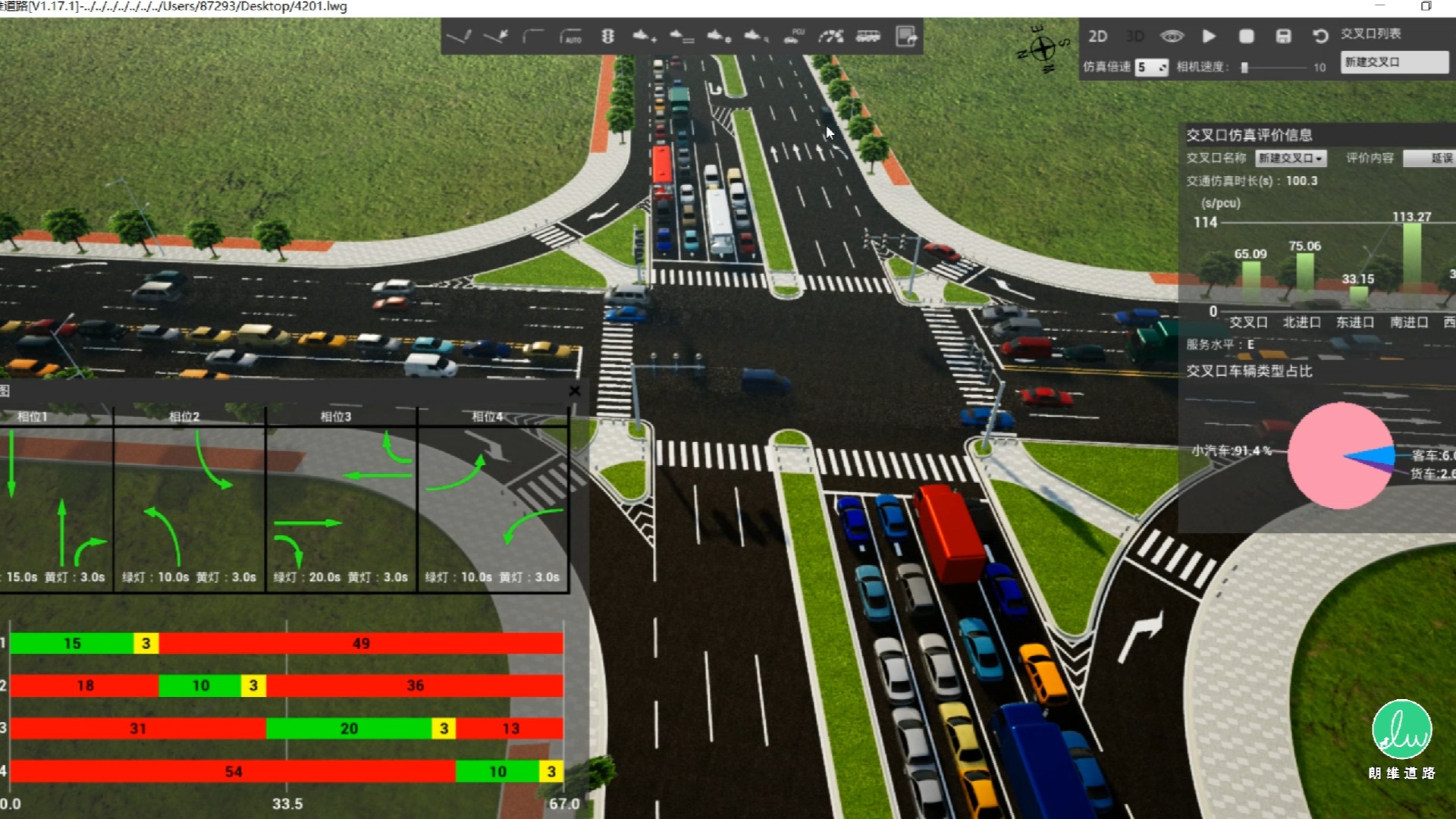Click the add vehicle icon
Viewport: 1456px width, 819px height.
[x=645, y=36]
